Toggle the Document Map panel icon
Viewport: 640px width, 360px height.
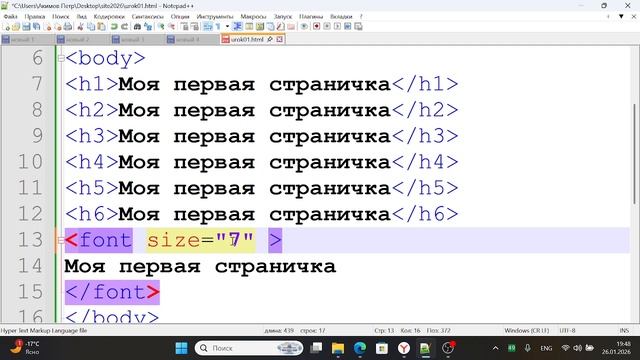click(x=260, y=27)
